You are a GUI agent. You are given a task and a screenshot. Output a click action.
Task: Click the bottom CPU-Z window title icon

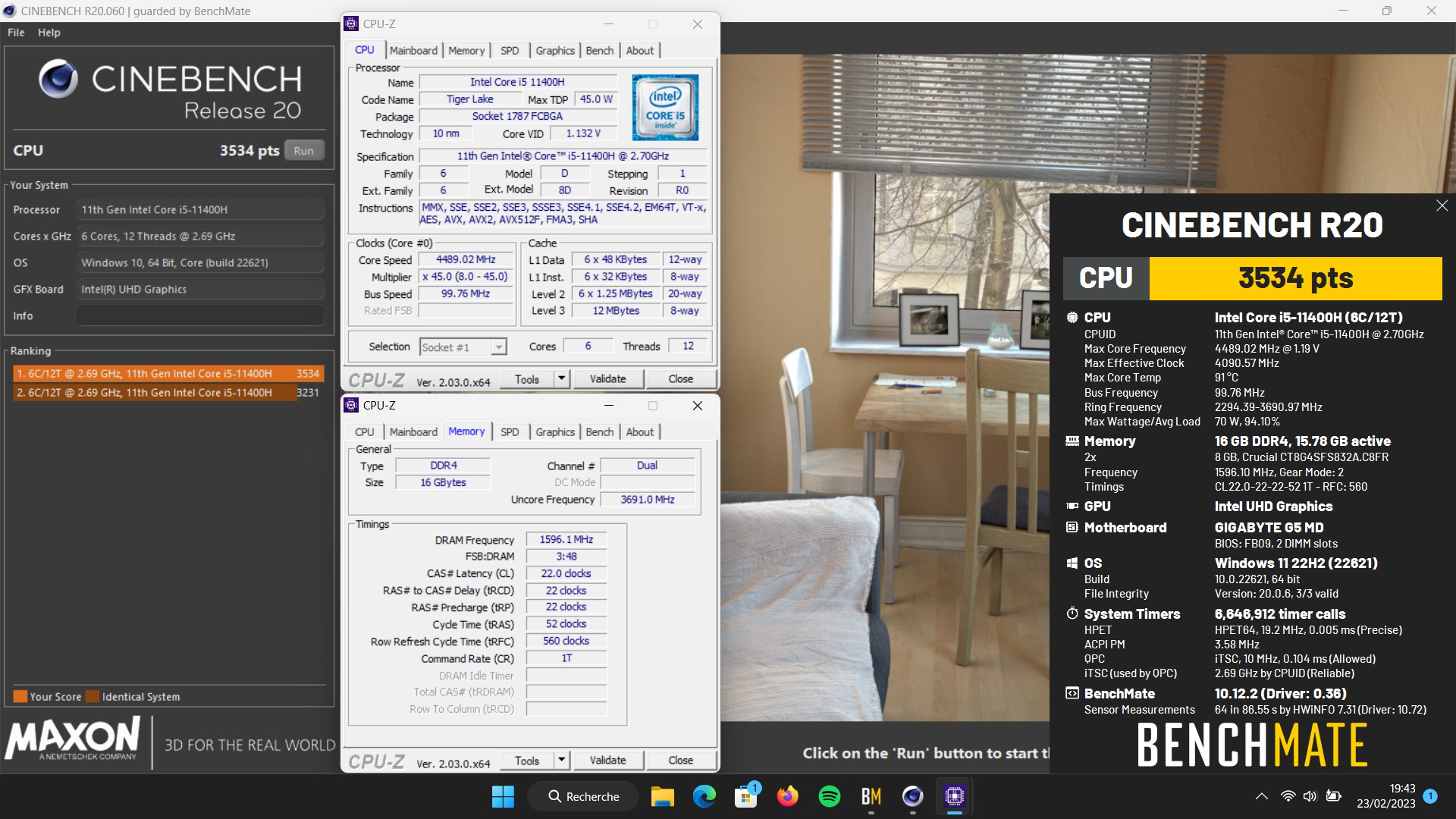(351, 405)
